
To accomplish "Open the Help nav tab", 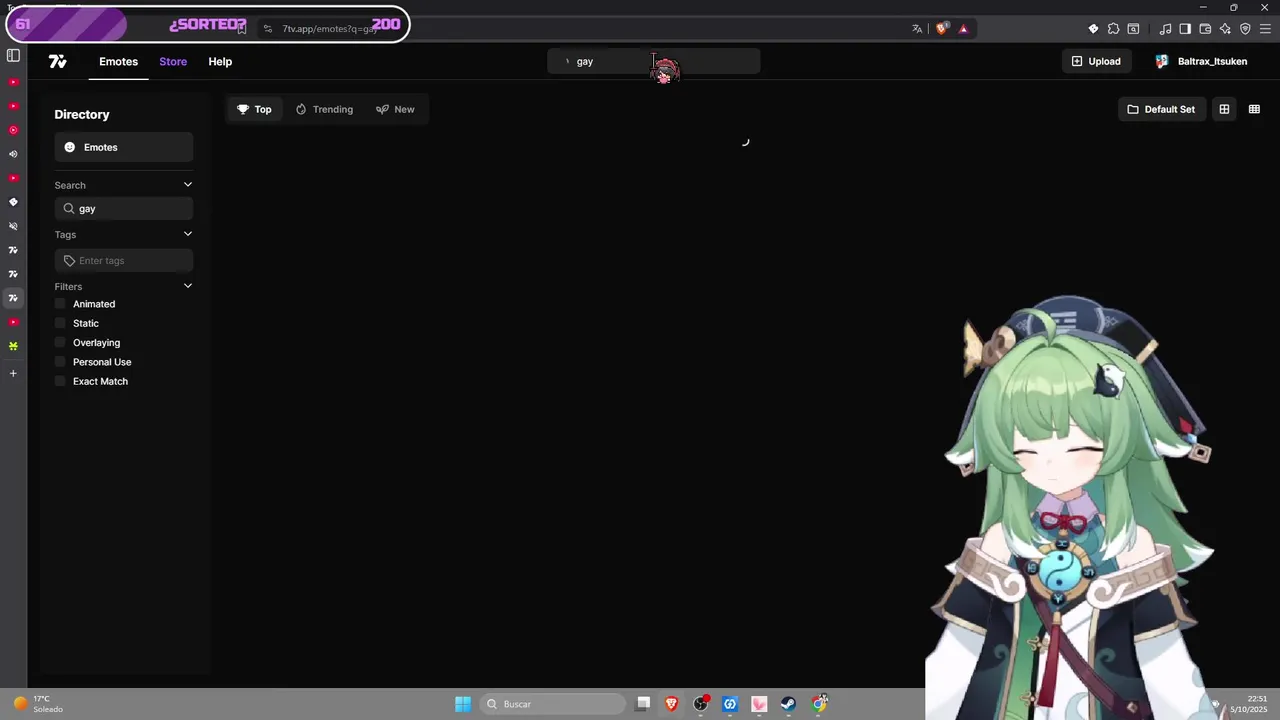I will click(x=220, y=62).
